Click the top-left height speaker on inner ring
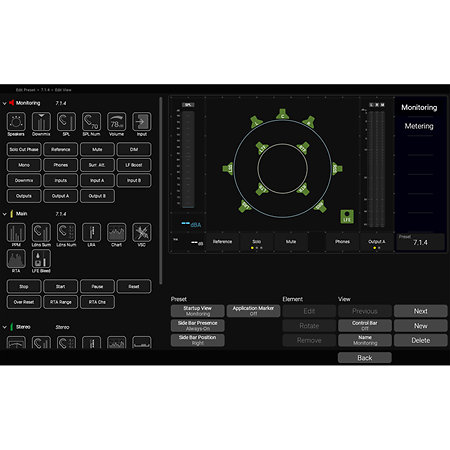The height and width of the screenshot is (450, 450). coord(262,147)
